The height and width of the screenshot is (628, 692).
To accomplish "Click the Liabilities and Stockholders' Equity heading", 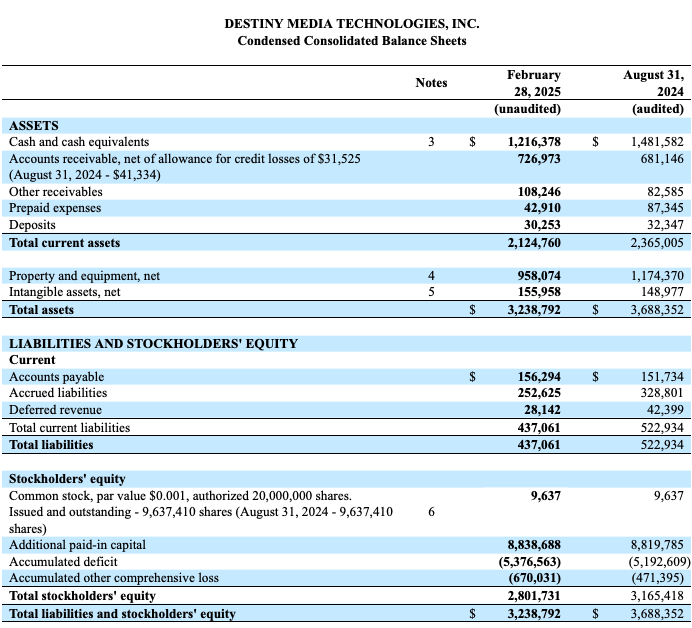I will 153,343.
